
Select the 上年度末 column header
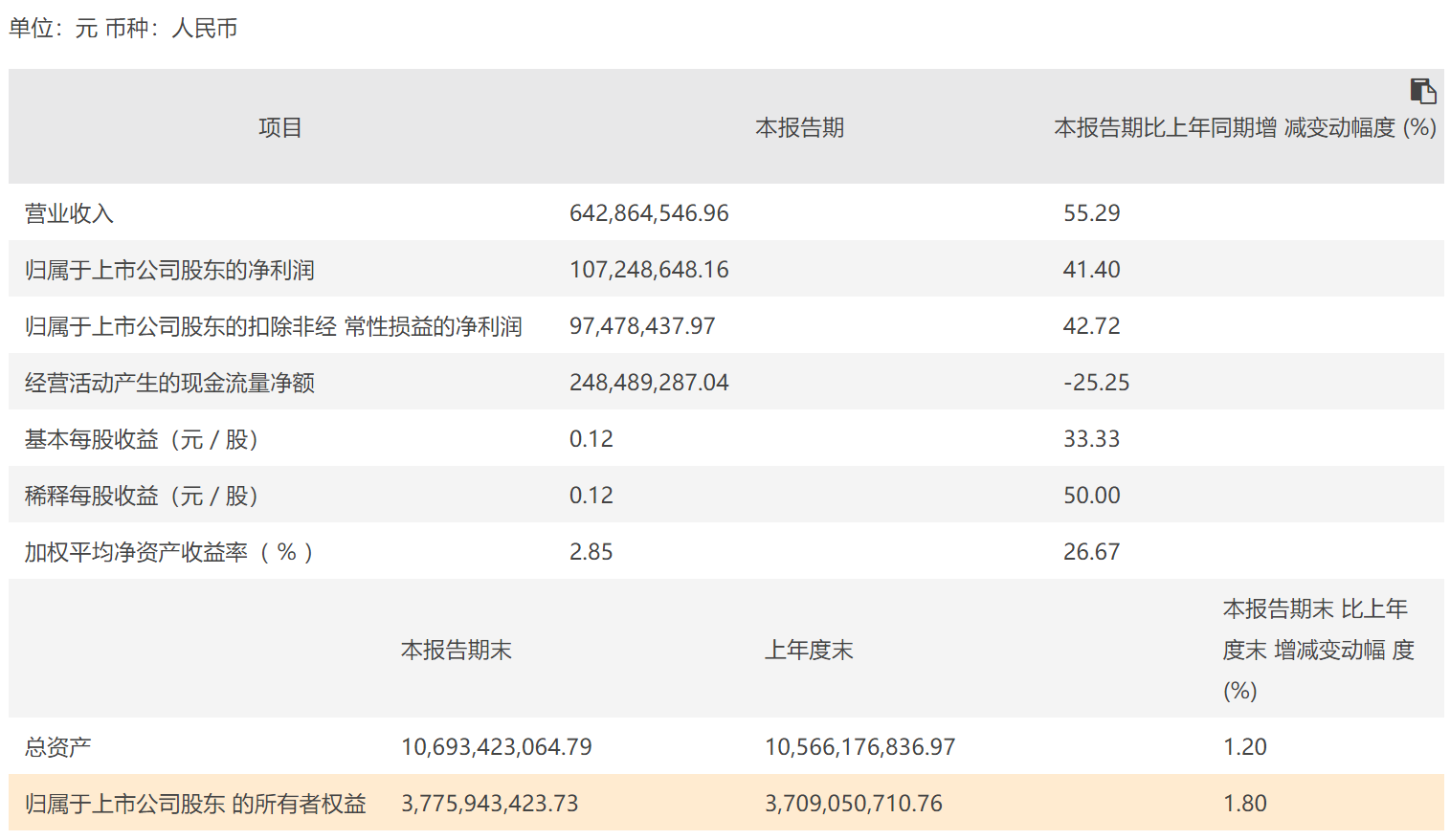coord(809,650)
